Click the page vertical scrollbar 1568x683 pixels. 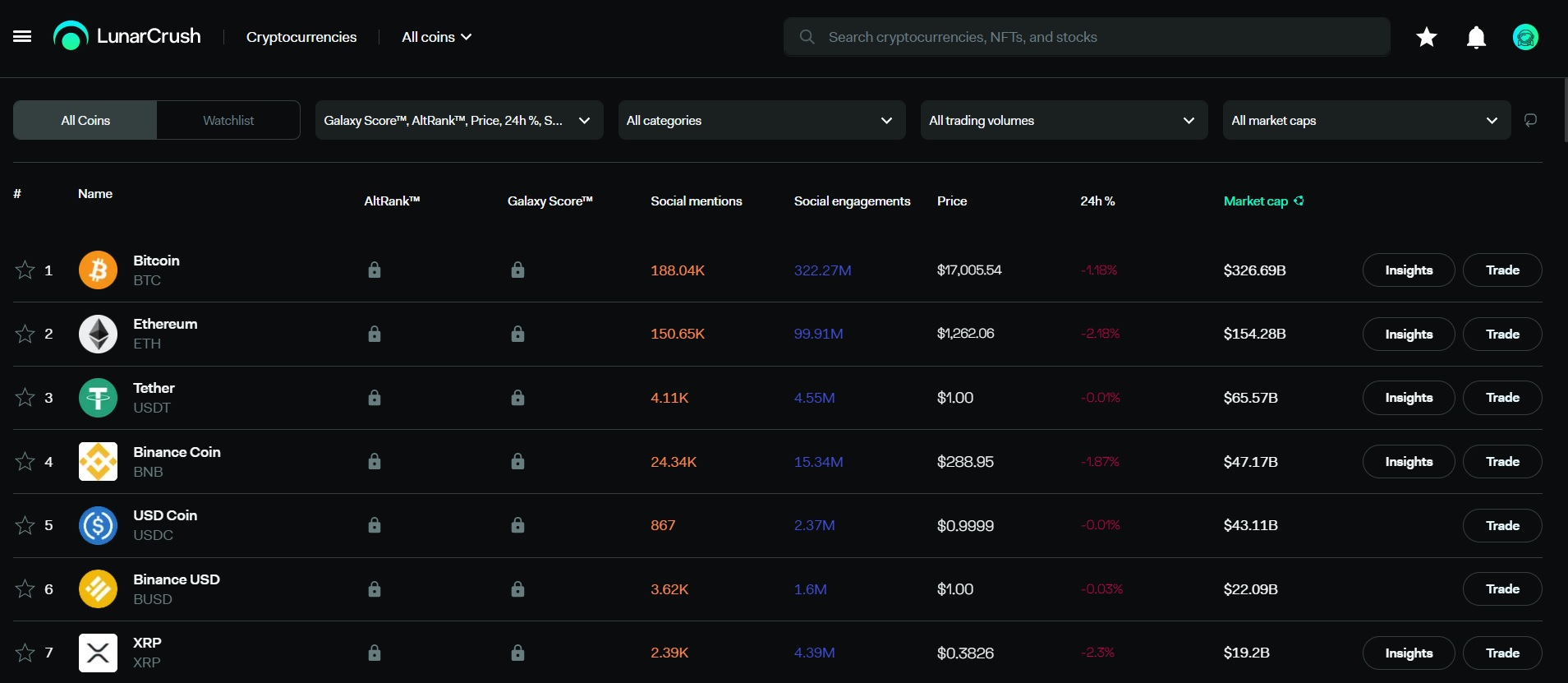1564,112
